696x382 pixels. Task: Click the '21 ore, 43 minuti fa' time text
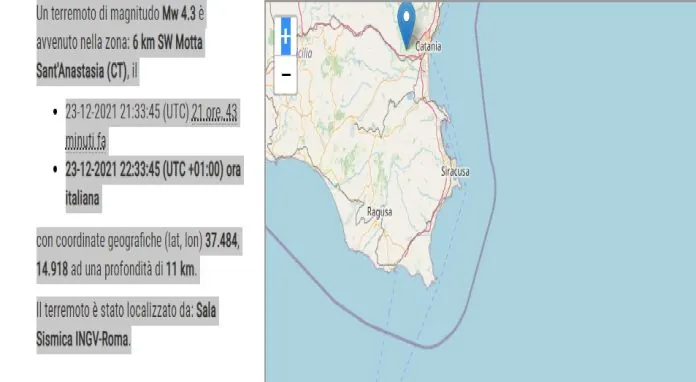click(151, 127)
